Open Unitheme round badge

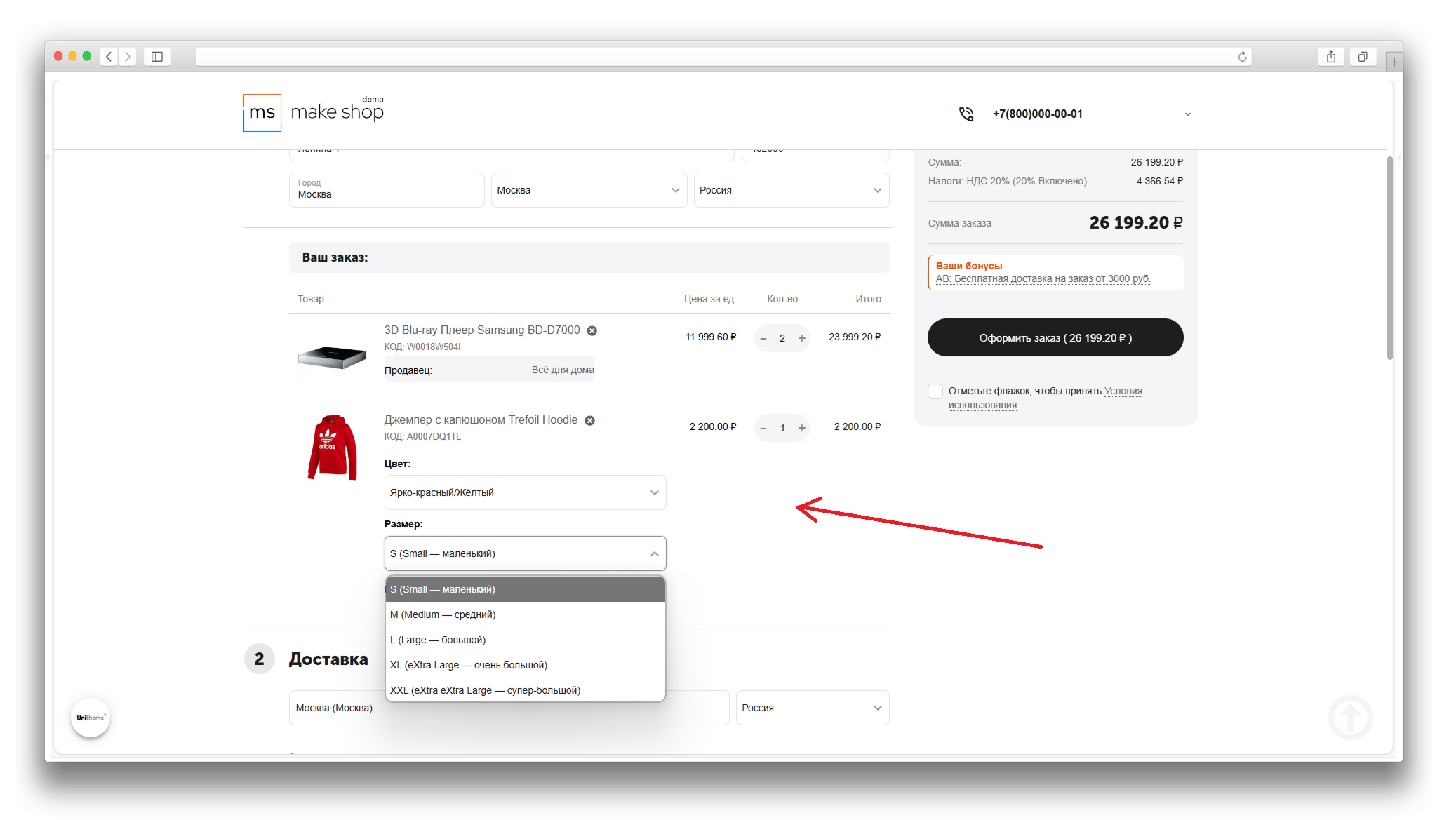click(91, 718)
